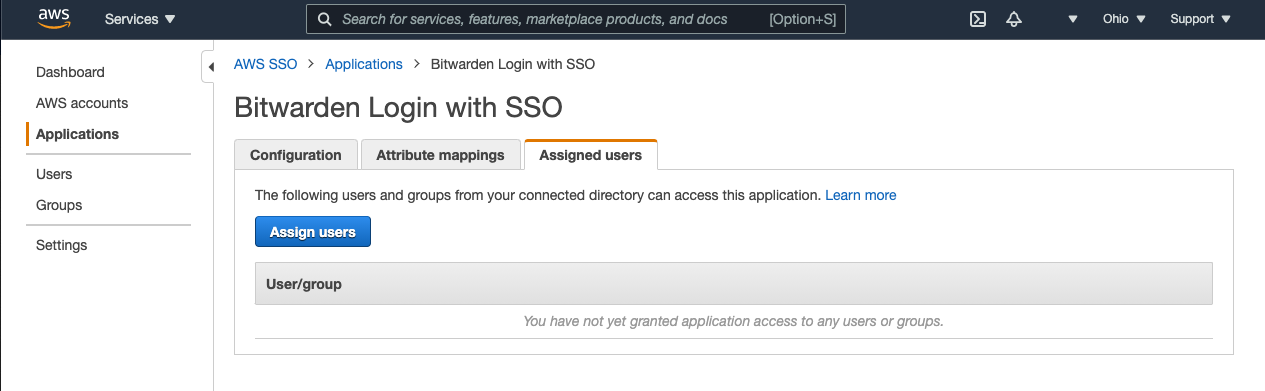Open the Services dropdown menu
The width and height of the screenshot is (1265, 391).
(140, 19)
